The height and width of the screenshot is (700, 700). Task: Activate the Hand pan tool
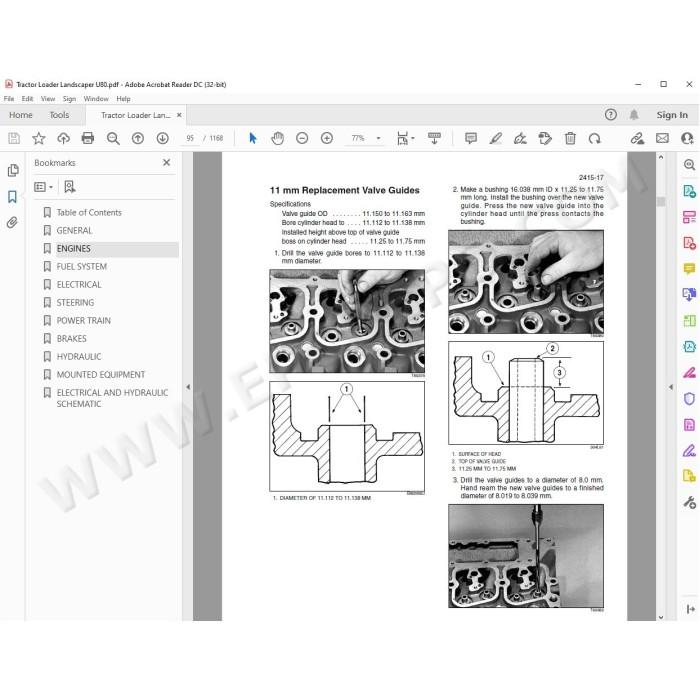(277, 138)
